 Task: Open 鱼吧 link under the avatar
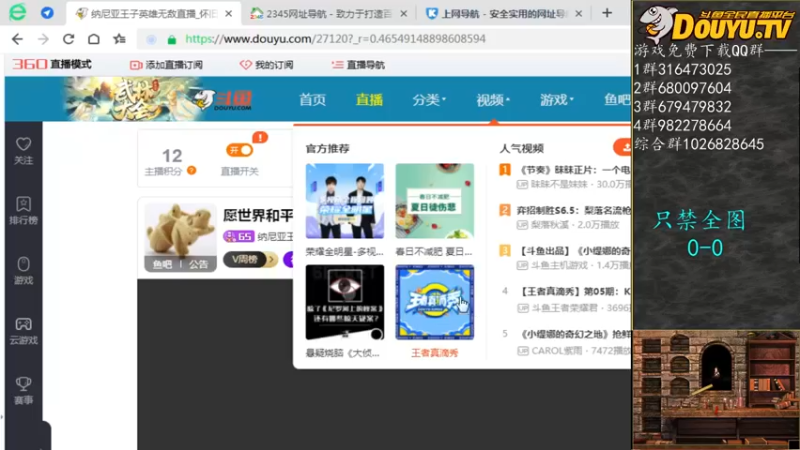point(162,264)
